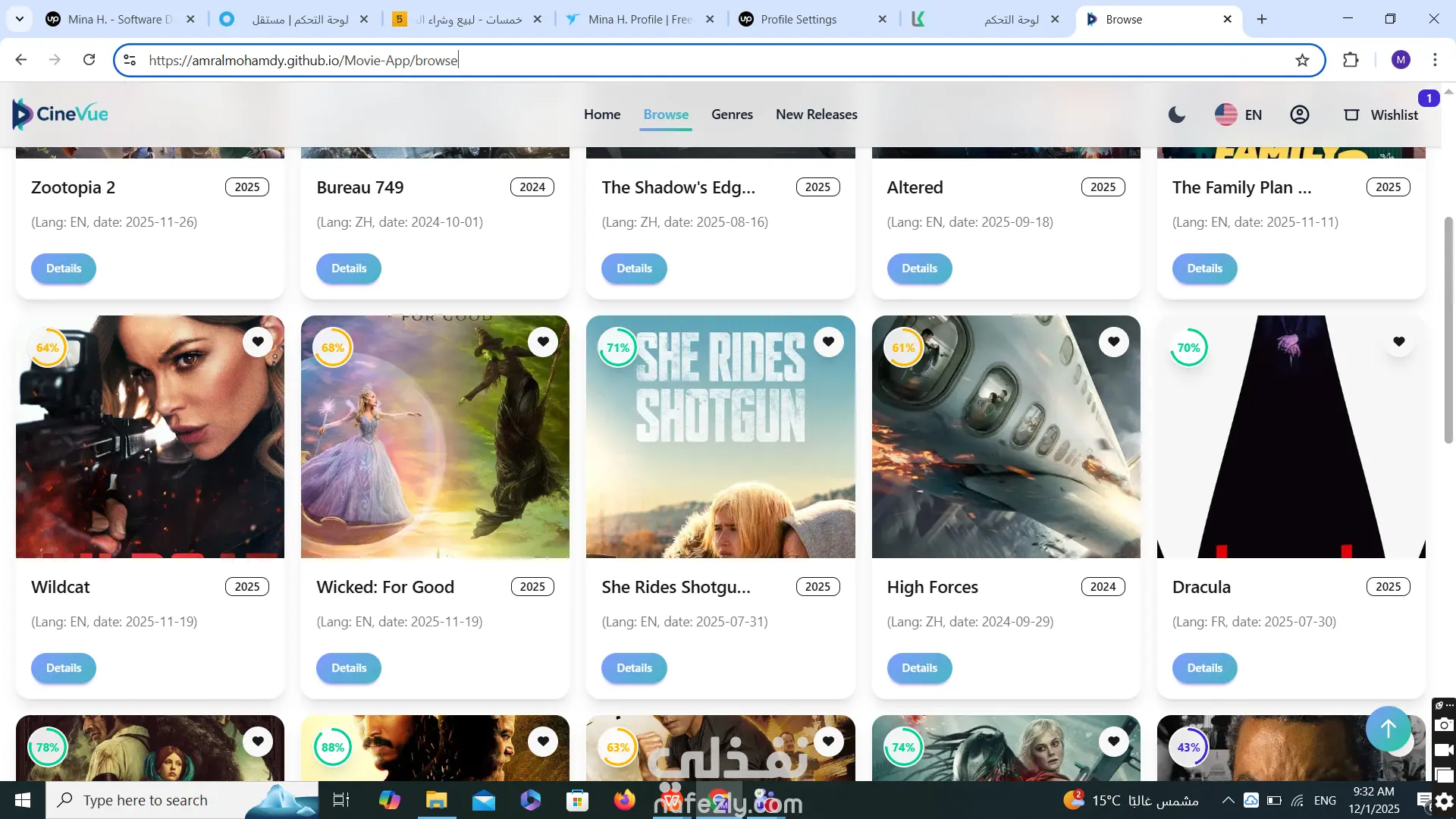View Details for High Forces

point(919,668)
